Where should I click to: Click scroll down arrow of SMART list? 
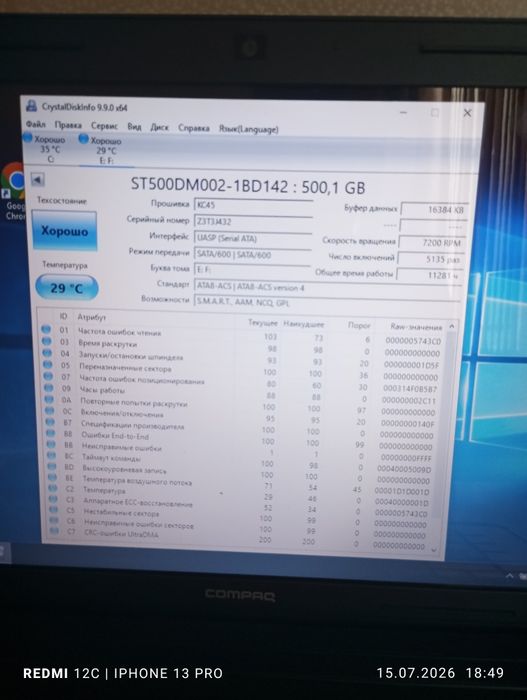tap(434, 550)
